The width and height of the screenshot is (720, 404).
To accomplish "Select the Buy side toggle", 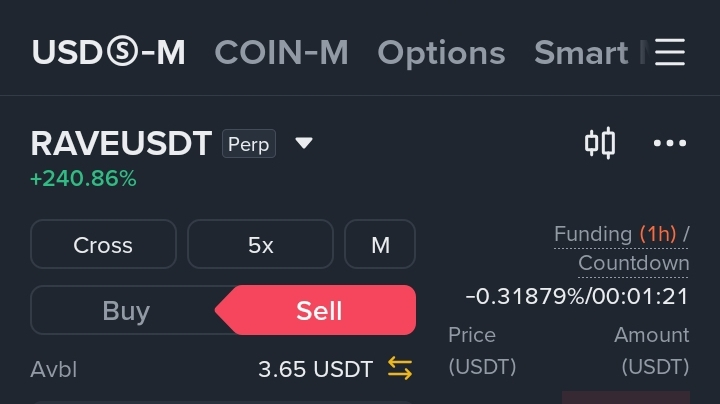I will point(126,310).
